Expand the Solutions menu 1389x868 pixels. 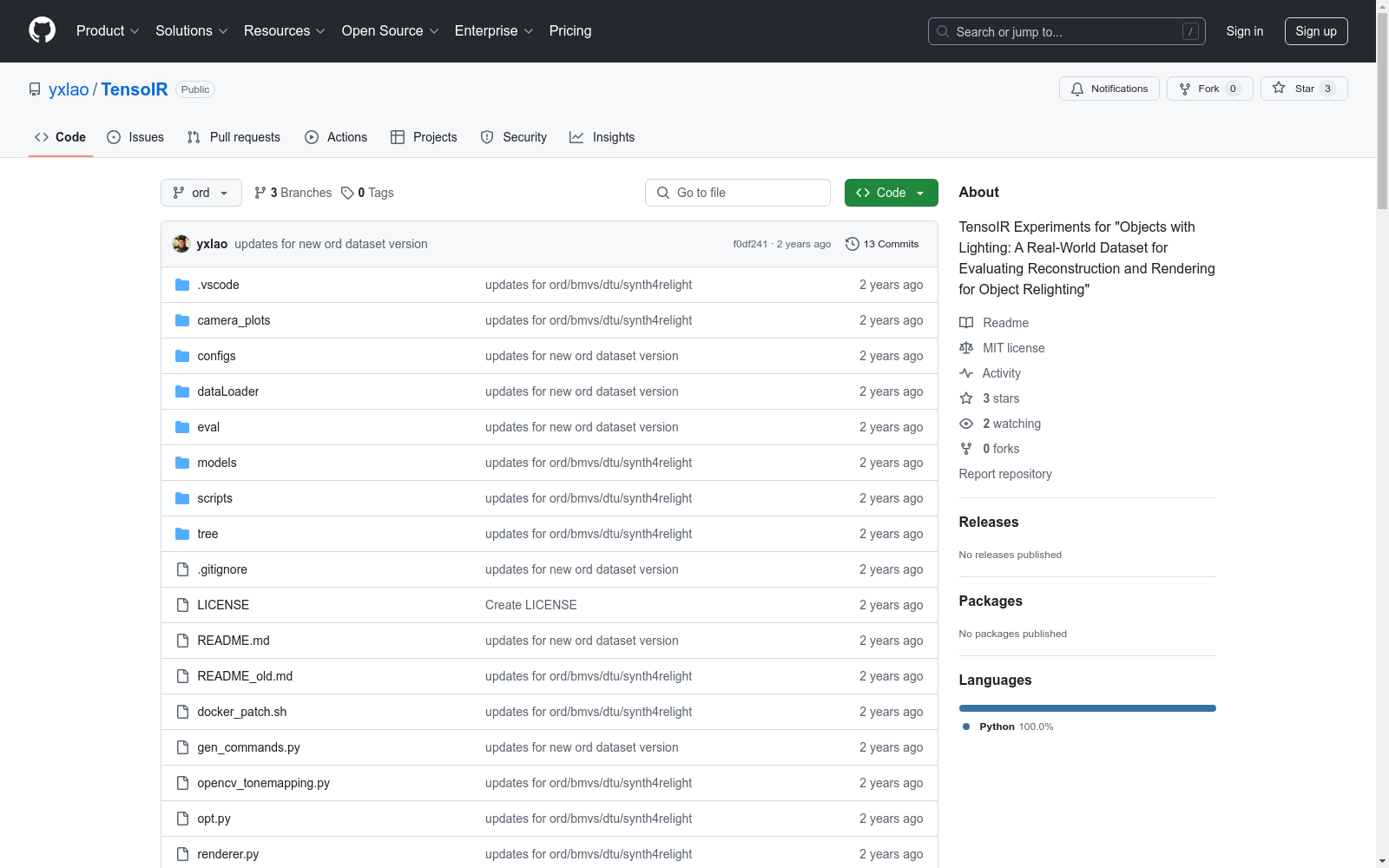[192, 30]
